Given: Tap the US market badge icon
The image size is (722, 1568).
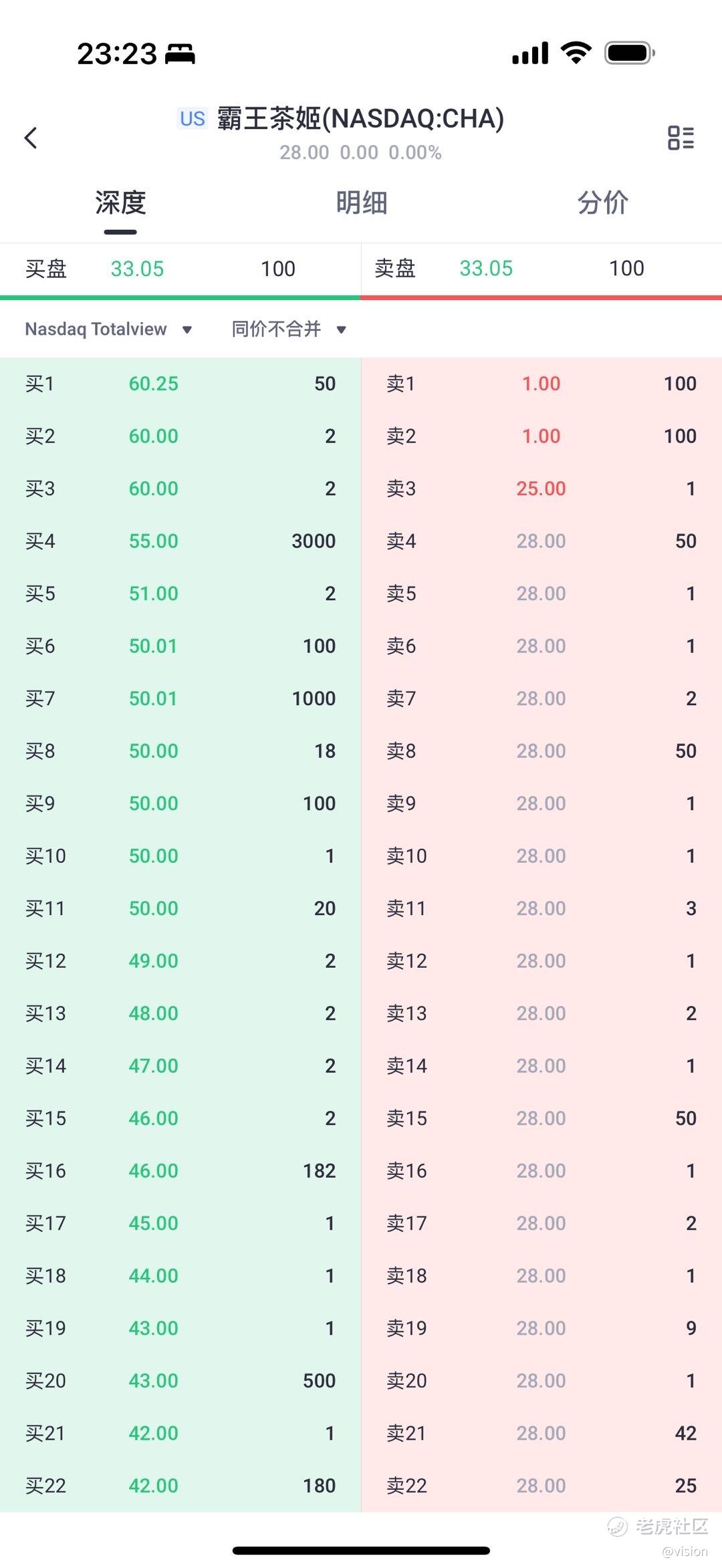Looking at the screenshot, I should (x=193, y=119).
